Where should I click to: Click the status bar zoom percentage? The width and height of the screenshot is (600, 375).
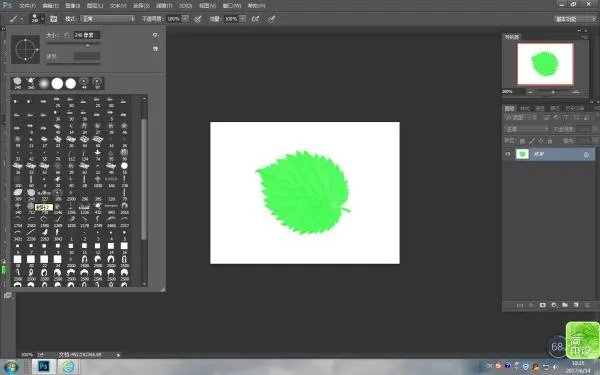click(26, 355)
